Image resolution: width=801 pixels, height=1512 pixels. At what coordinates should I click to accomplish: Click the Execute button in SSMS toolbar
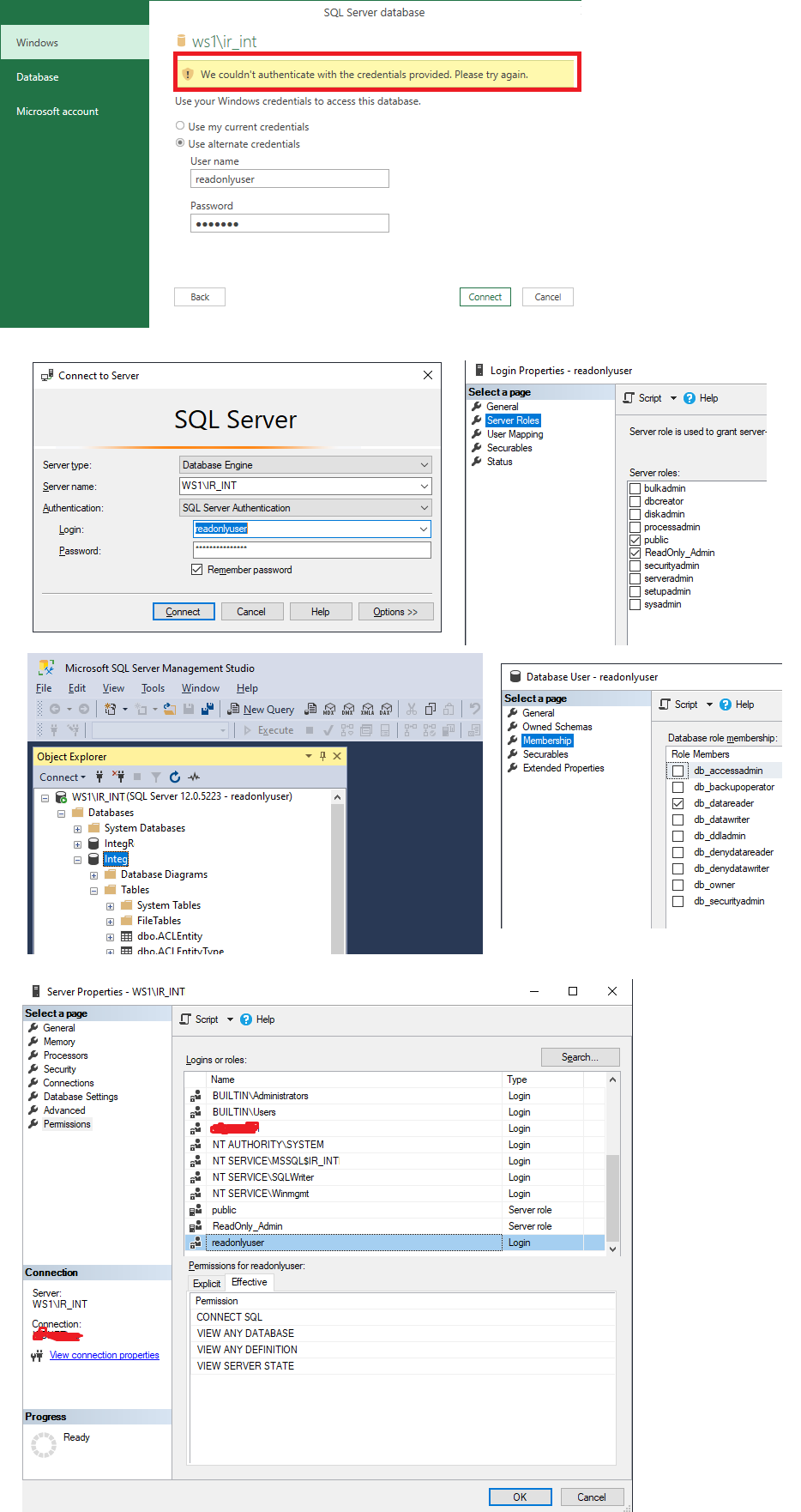(268, 730)
